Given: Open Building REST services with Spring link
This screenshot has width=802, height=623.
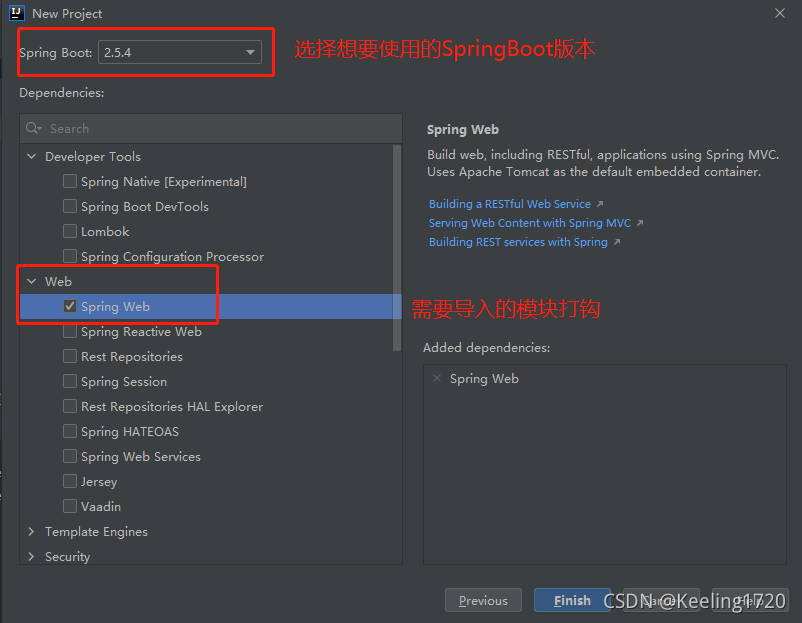Looking at the screenshot, I should [x=518, y=242].
